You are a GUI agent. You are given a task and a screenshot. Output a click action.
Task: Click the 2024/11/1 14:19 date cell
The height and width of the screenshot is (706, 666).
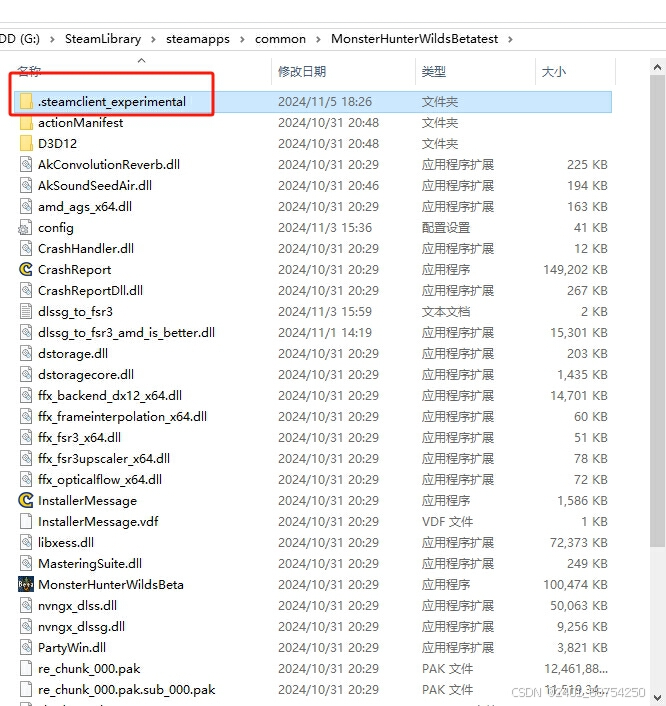click(x=325, y=333)
